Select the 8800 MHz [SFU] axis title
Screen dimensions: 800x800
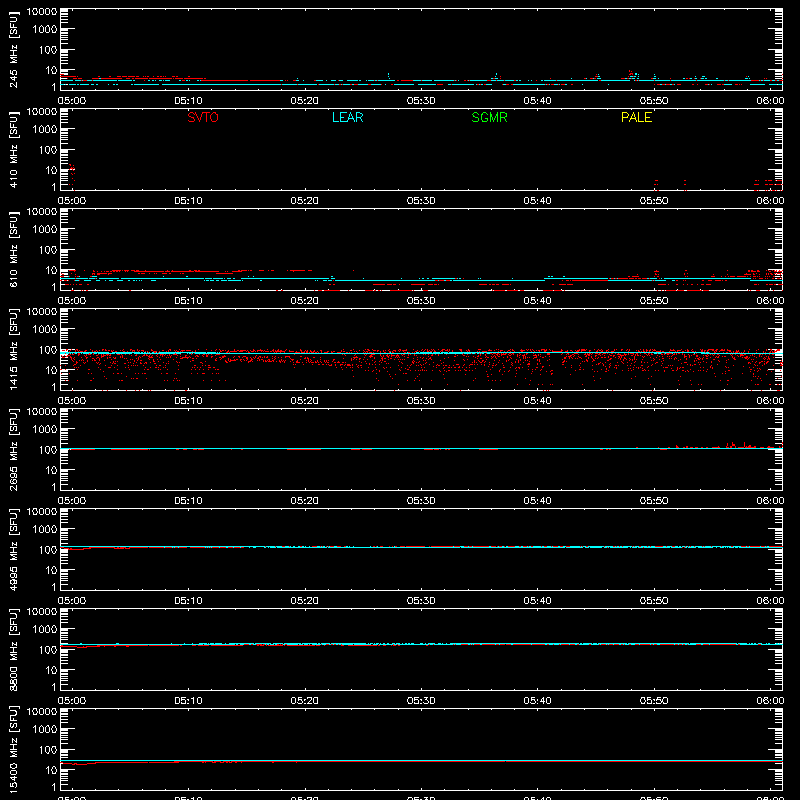(13, 649)
